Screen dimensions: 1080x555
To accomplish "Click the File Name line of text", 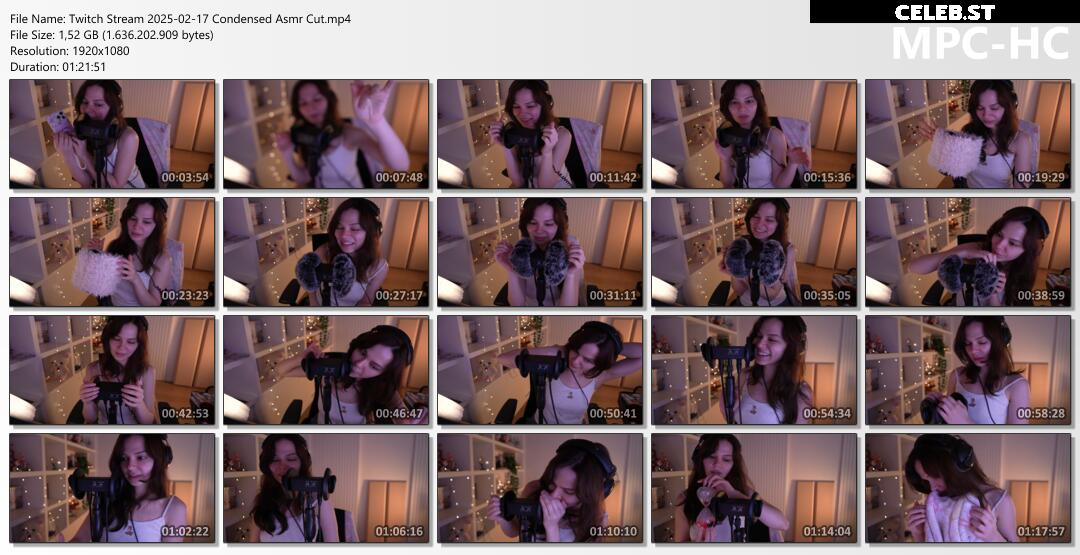I will click(180, 19).
